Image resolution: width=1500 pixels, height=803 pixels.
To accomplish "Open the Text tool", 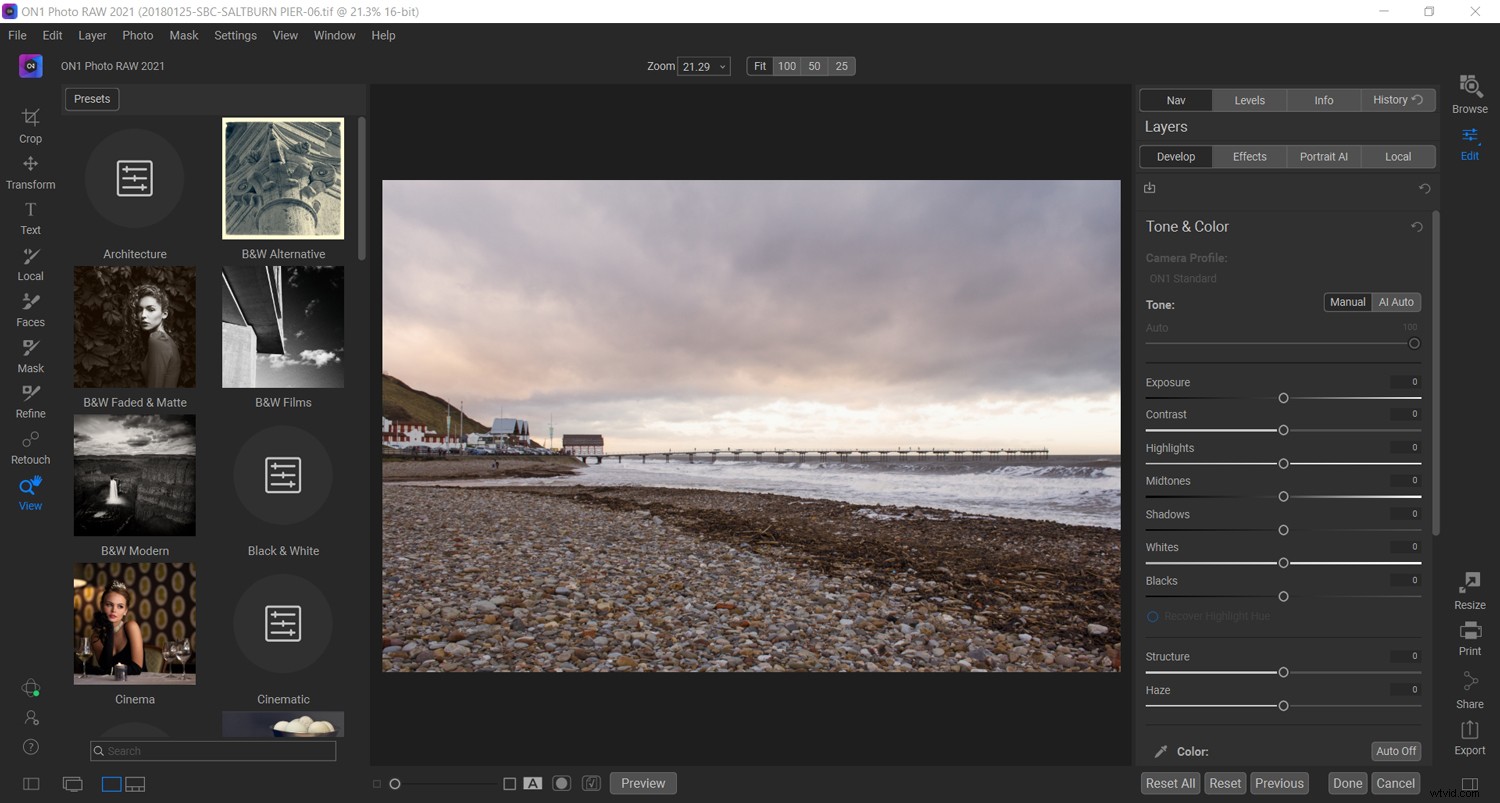I will tap(30, 216).
